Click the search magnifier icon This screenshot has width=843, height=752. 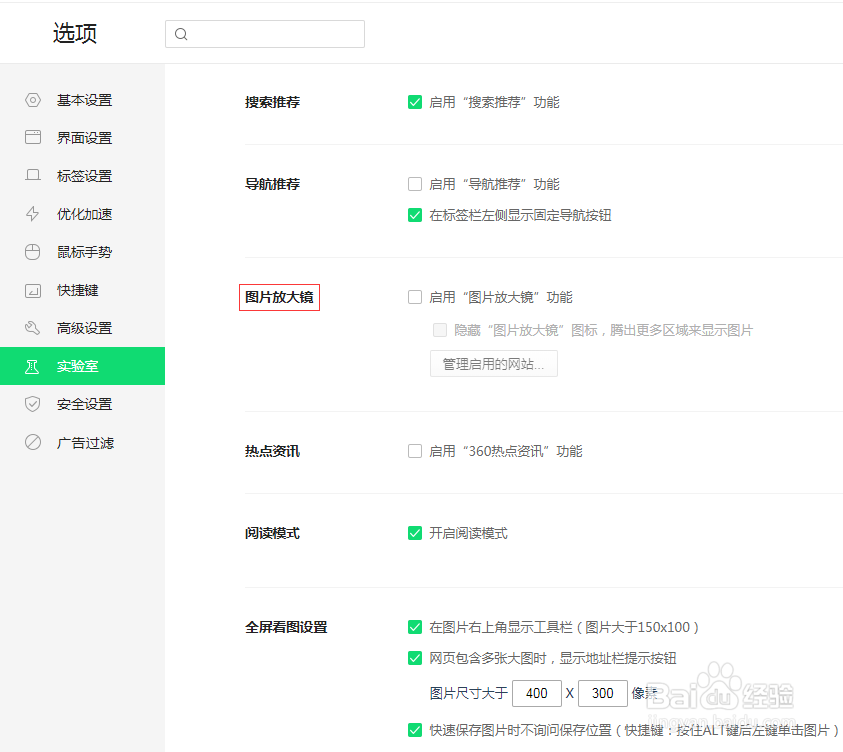181,34
